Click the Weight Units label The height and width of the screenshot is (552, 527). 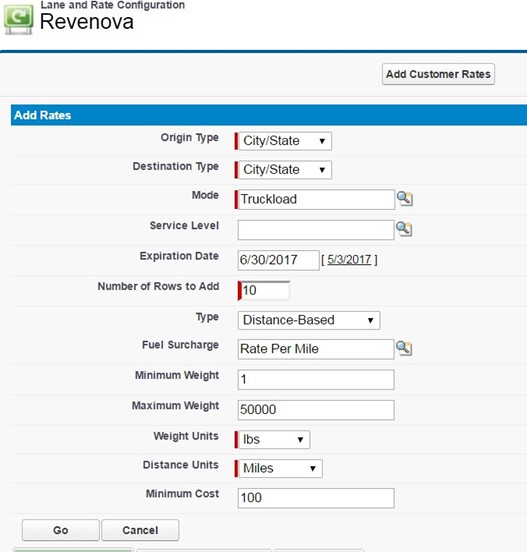[x=186, y=436]
